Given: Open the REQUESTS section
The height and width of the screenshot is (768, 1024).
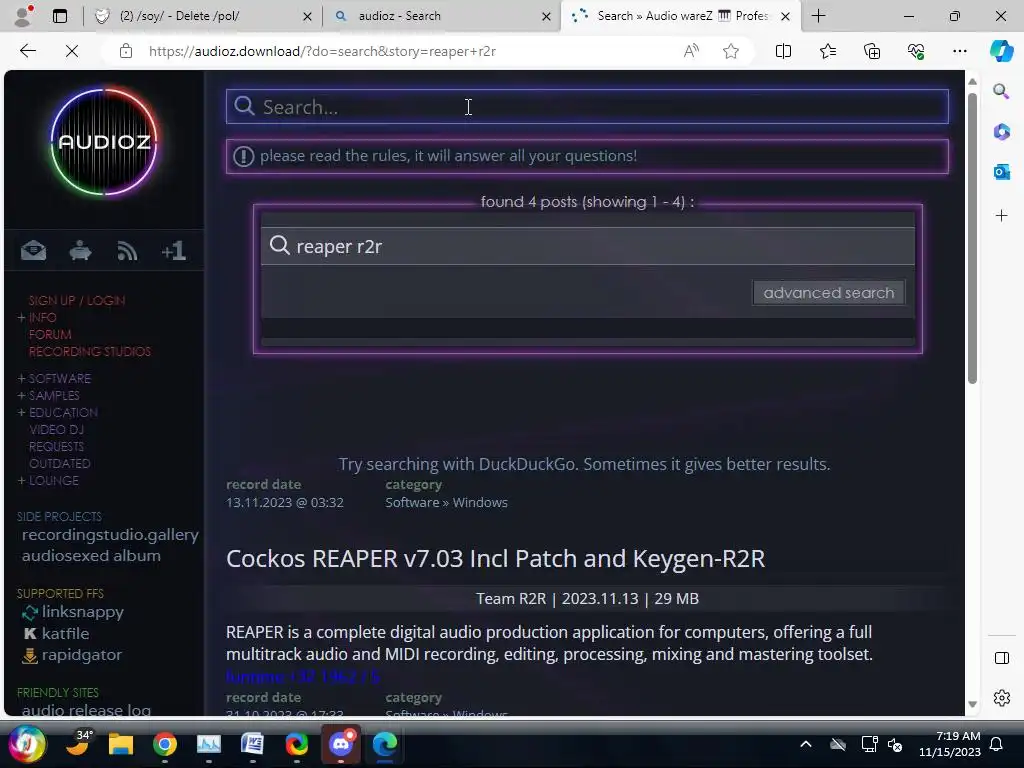Looking at the screenshot, I should 56,446.
